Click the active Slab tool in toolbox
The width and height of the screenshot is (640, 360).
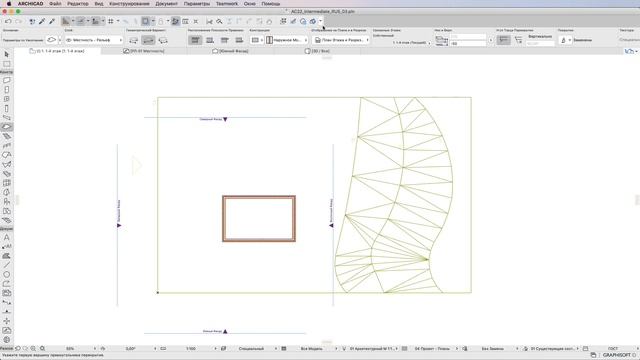[7, 127]
